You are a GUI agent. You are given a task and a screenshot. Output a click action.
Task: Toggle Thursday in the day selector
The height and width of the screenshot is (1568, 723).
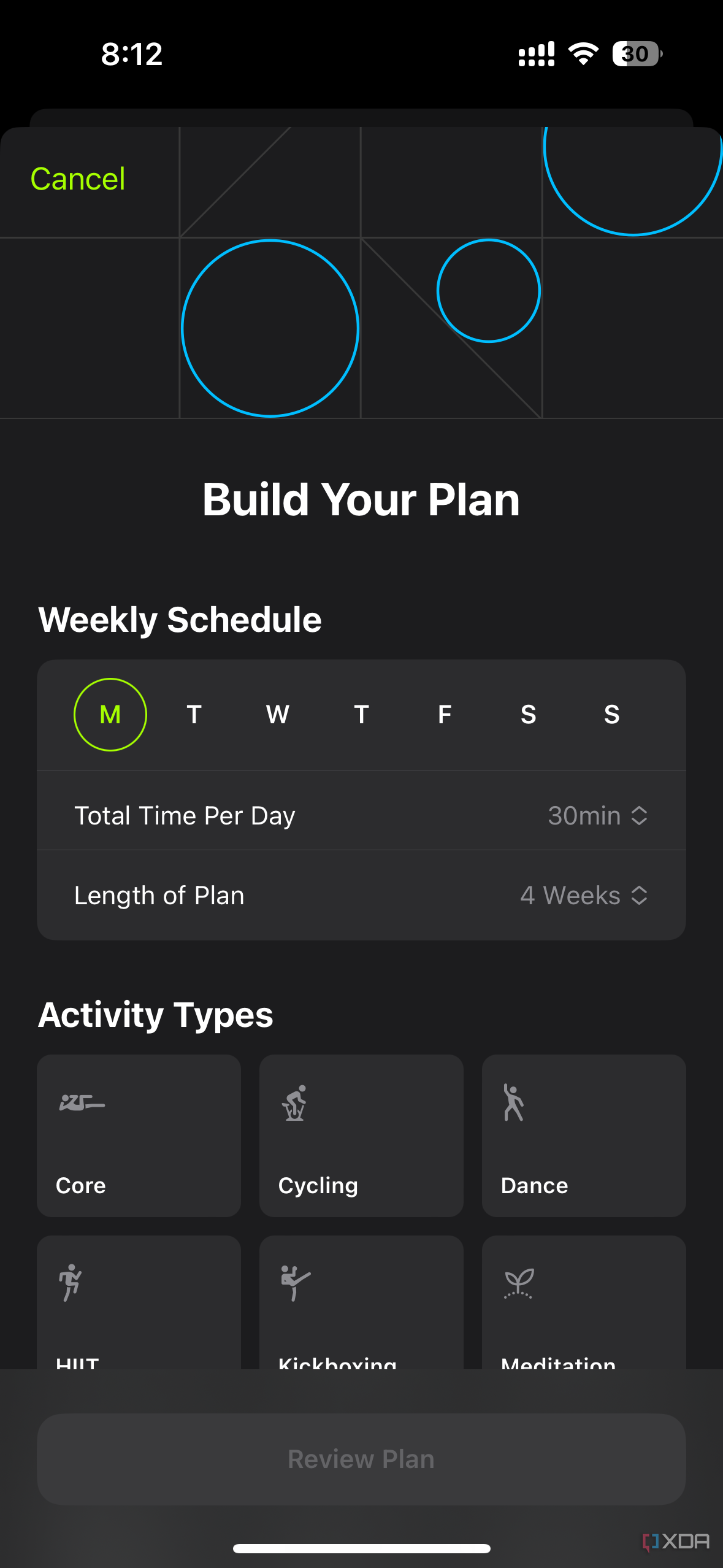[361, 715]
